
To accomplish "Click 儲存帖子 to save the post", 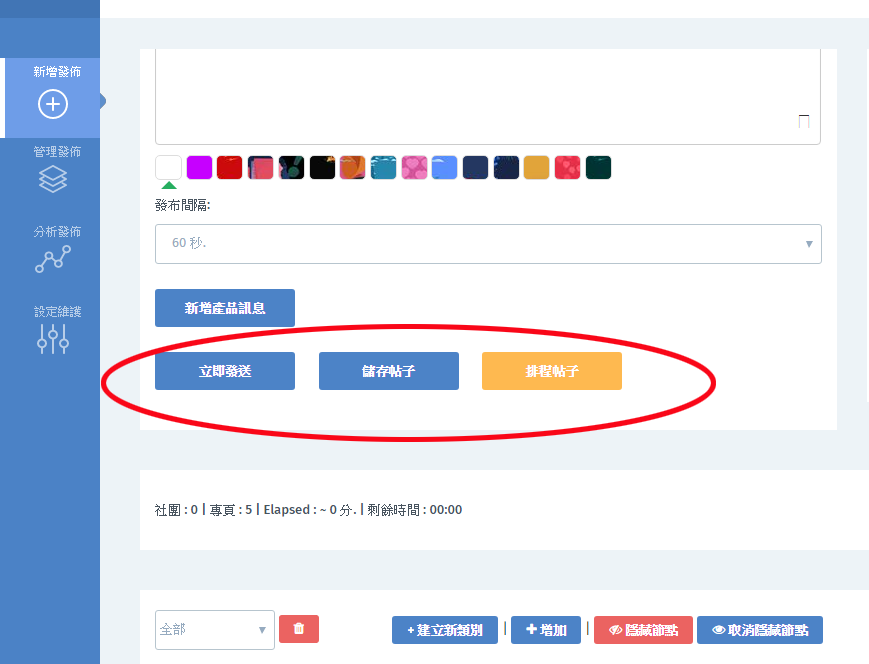I will (x=388, y=371).
